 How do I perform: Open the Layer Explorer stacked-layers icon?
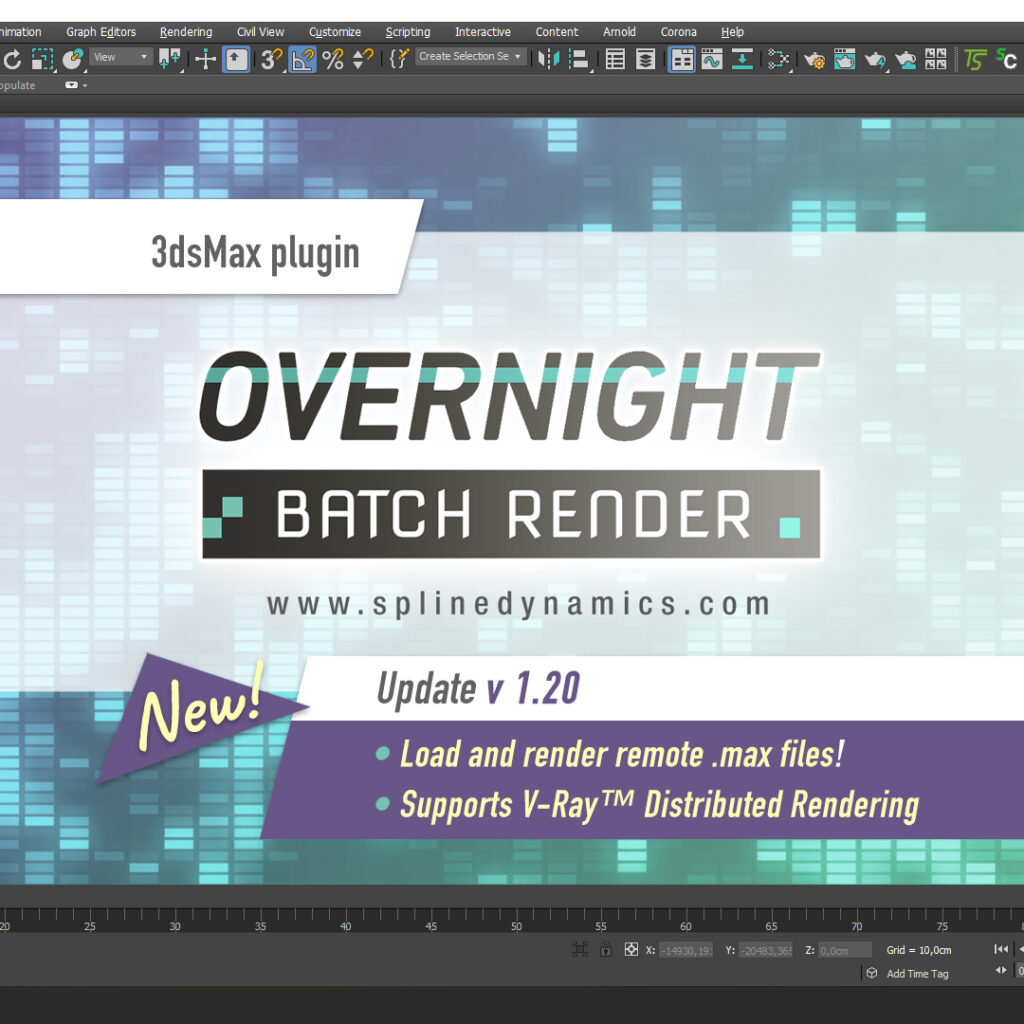pyautogui.click(x=646, y=59)
